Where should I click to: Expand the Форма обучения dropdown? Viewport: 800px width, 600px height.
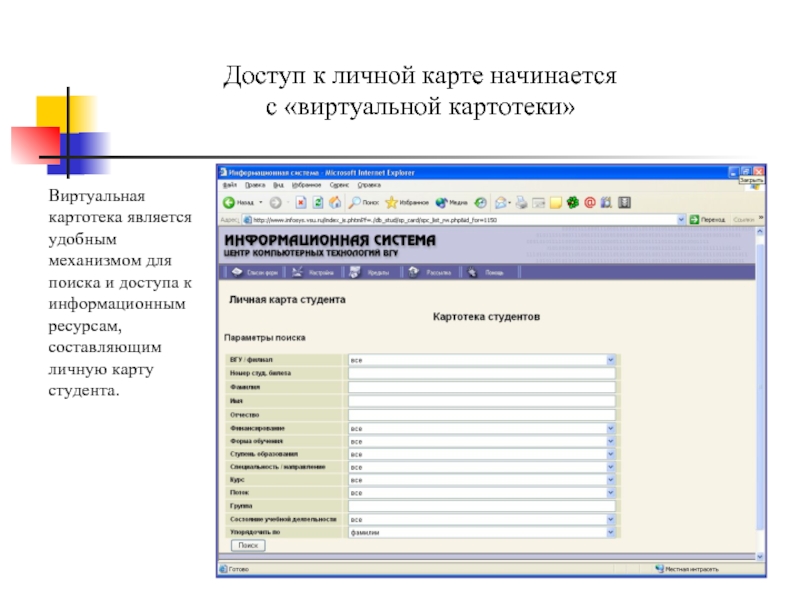pos(610,441)
